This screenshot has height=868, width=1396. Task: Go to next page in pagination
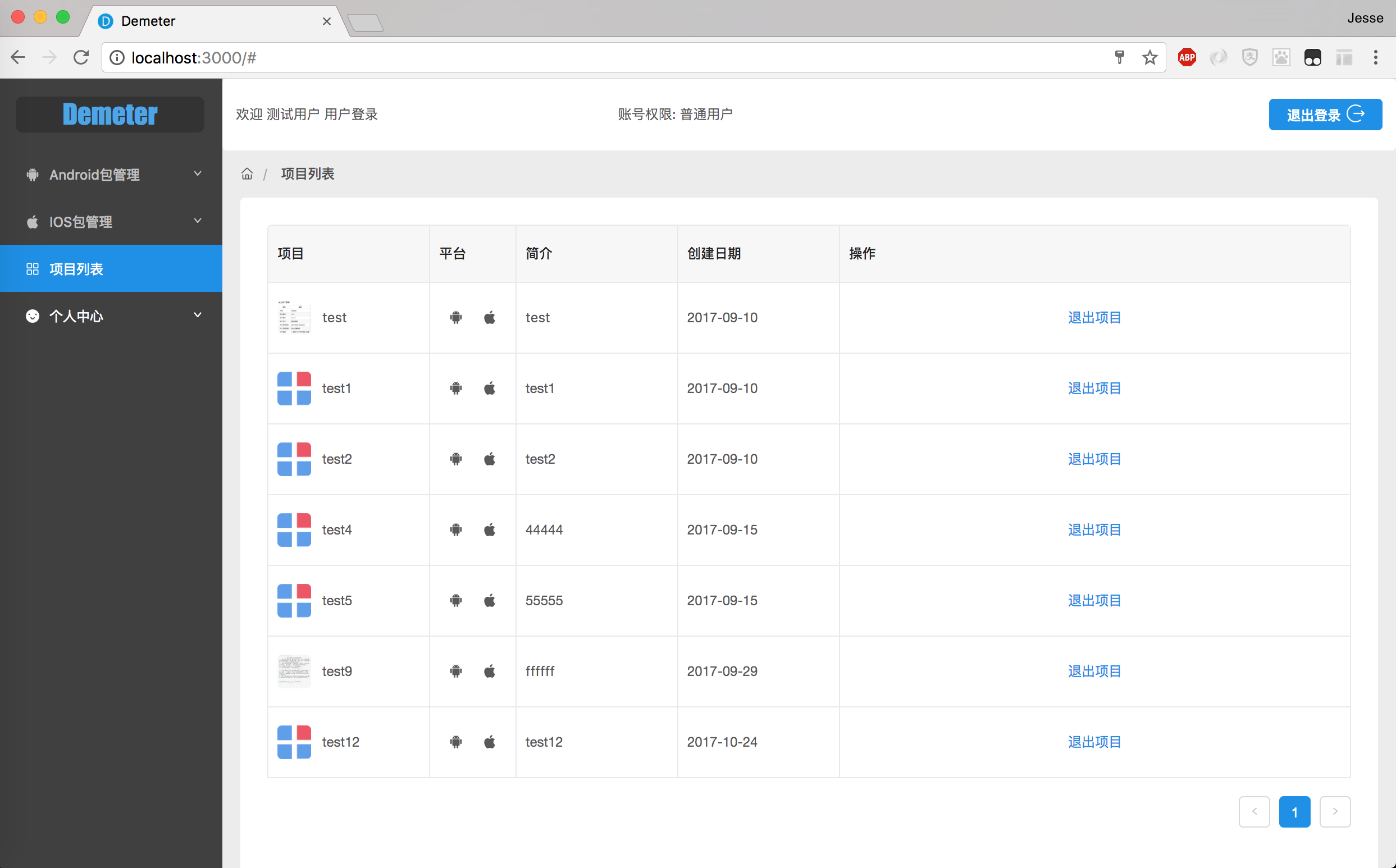coord(1335,812)
